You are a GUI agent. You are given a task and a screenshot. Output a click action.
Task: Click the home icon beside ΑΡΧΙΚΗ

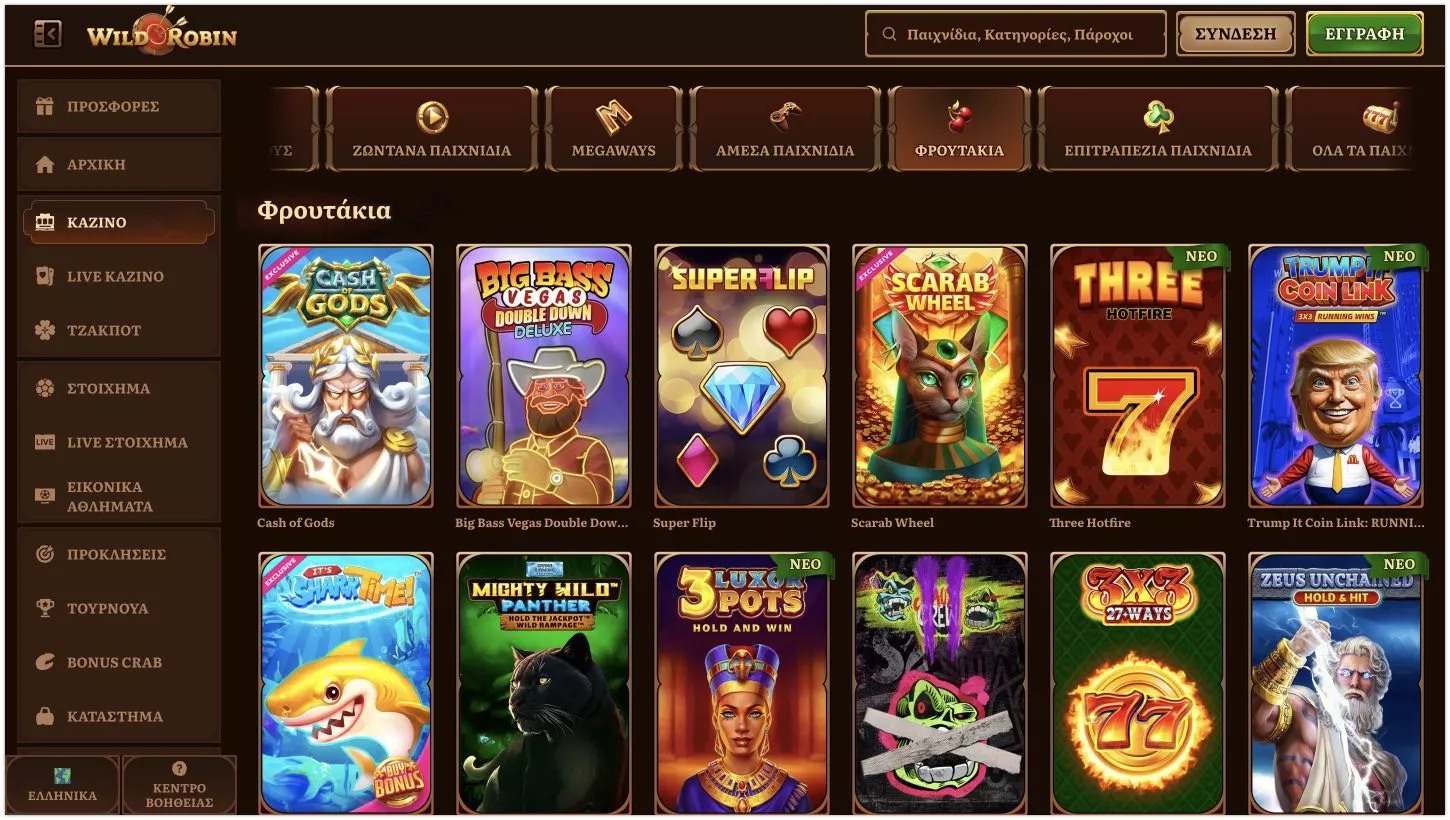(x=44, y=164)
